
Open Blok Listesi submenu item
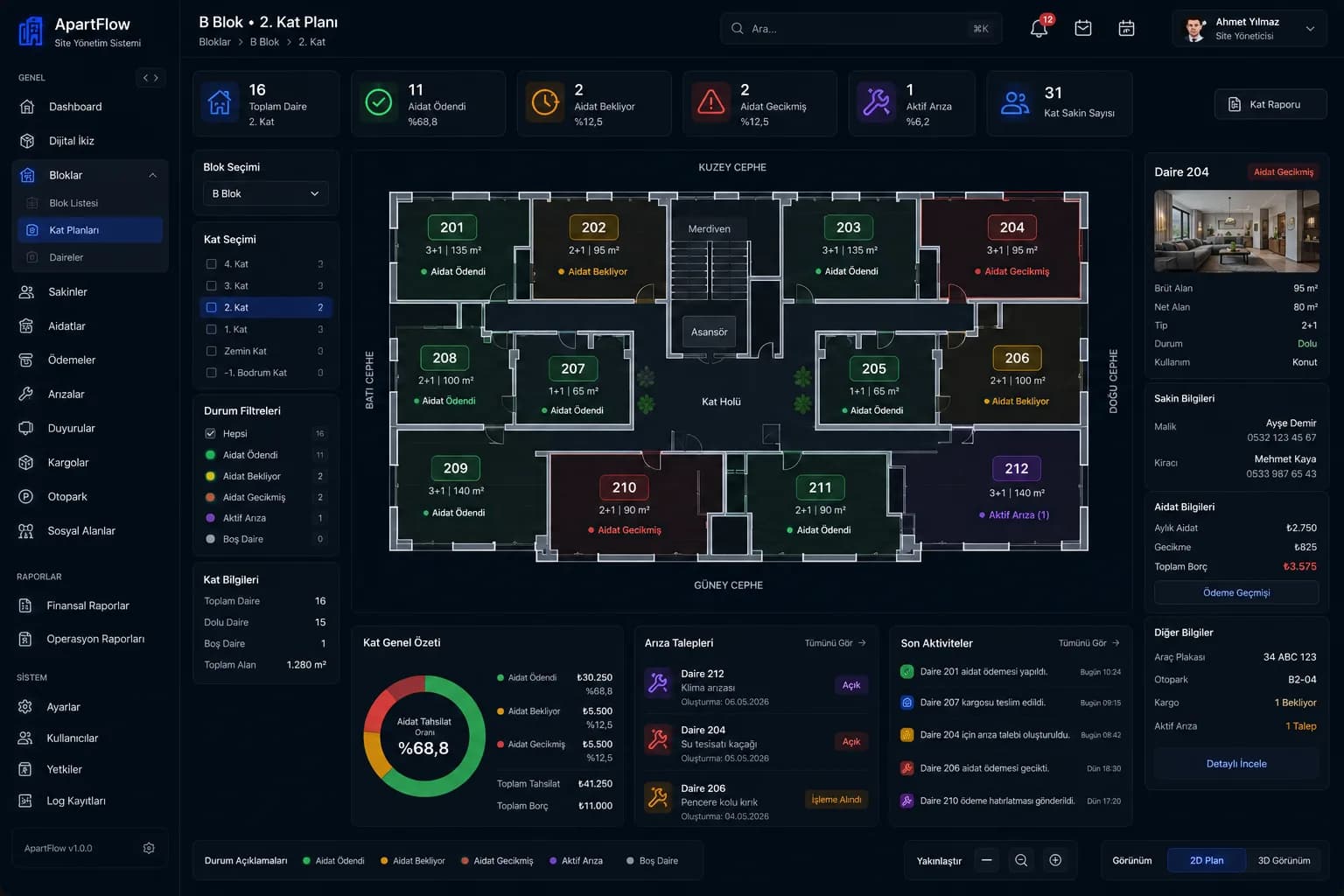90,203
